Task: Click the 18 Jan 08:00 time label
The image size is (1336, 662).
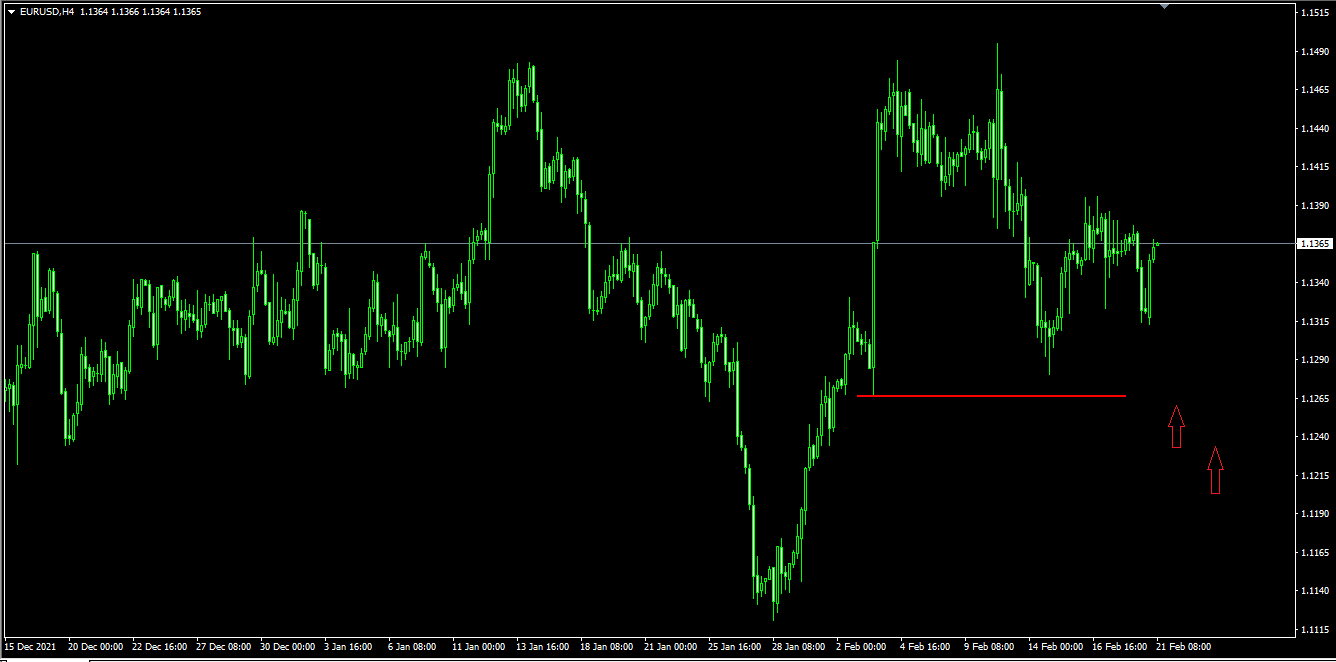Action: [608, 647]
